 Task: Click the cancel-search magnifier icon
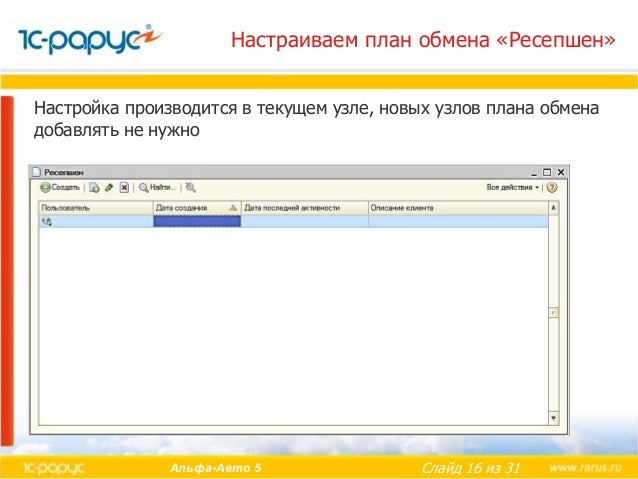(x=190, y=188)
